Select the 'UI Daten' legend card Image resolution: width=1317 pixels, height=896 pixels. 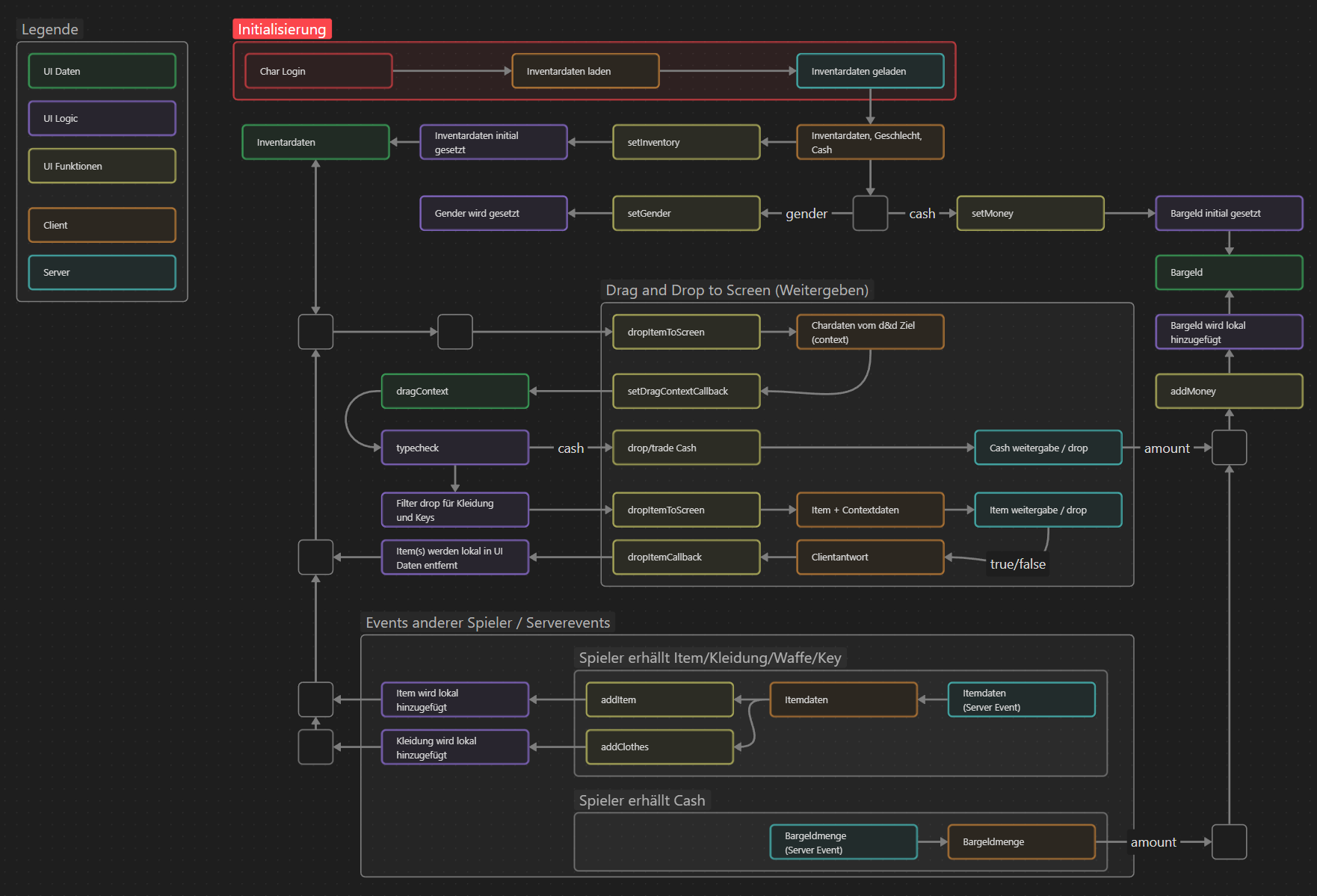(x=102, y=71)
